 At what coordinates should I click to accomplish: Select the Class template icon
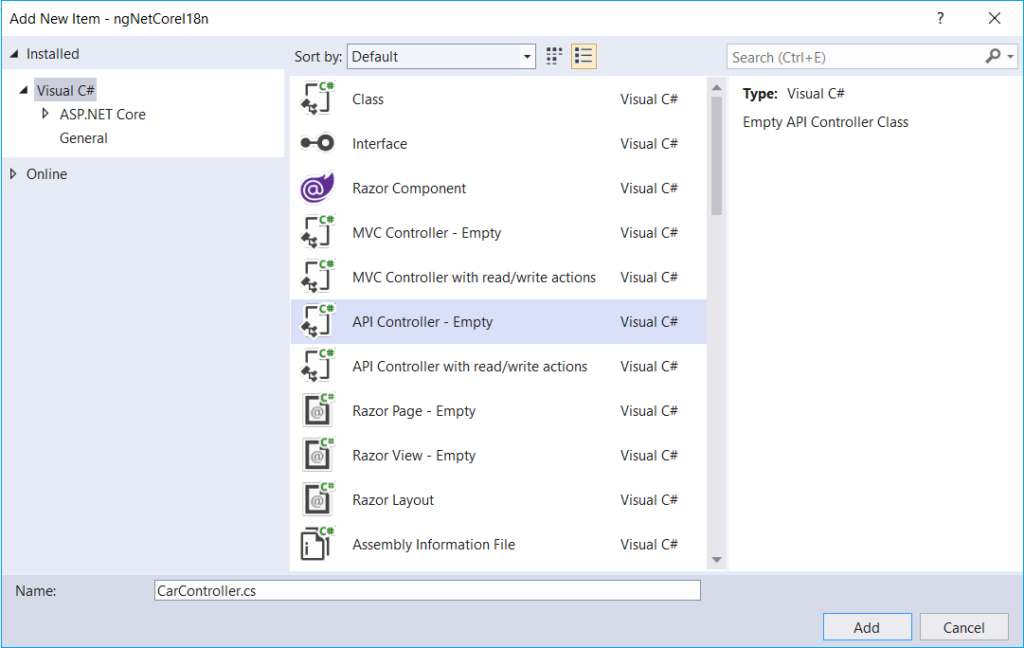point(317,99)
